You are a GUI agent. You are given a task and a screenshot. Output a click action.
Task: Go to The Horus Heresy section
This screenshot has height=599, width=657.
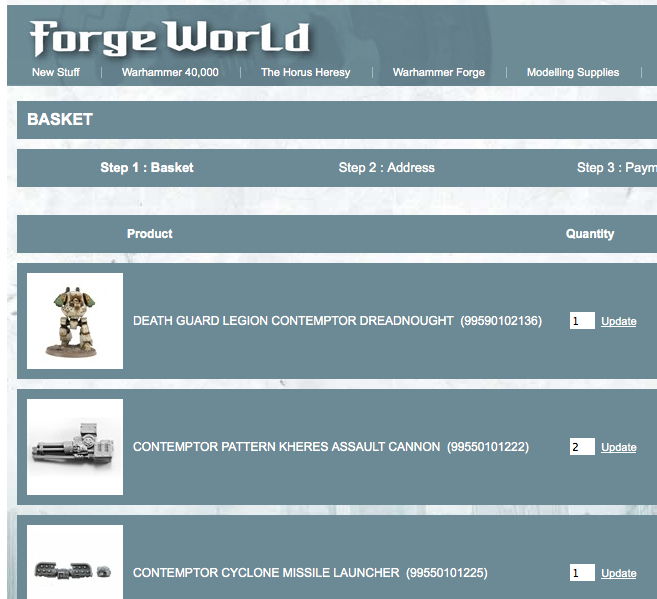305,72
